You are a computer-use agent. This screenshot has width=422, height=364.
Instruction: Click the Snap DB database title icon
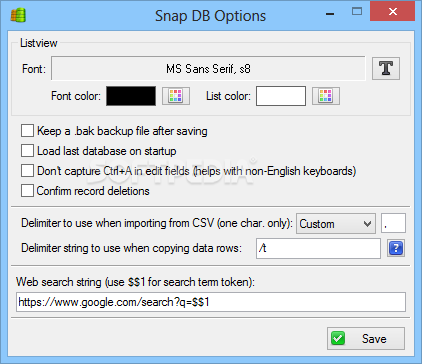(x=18, y=15)
